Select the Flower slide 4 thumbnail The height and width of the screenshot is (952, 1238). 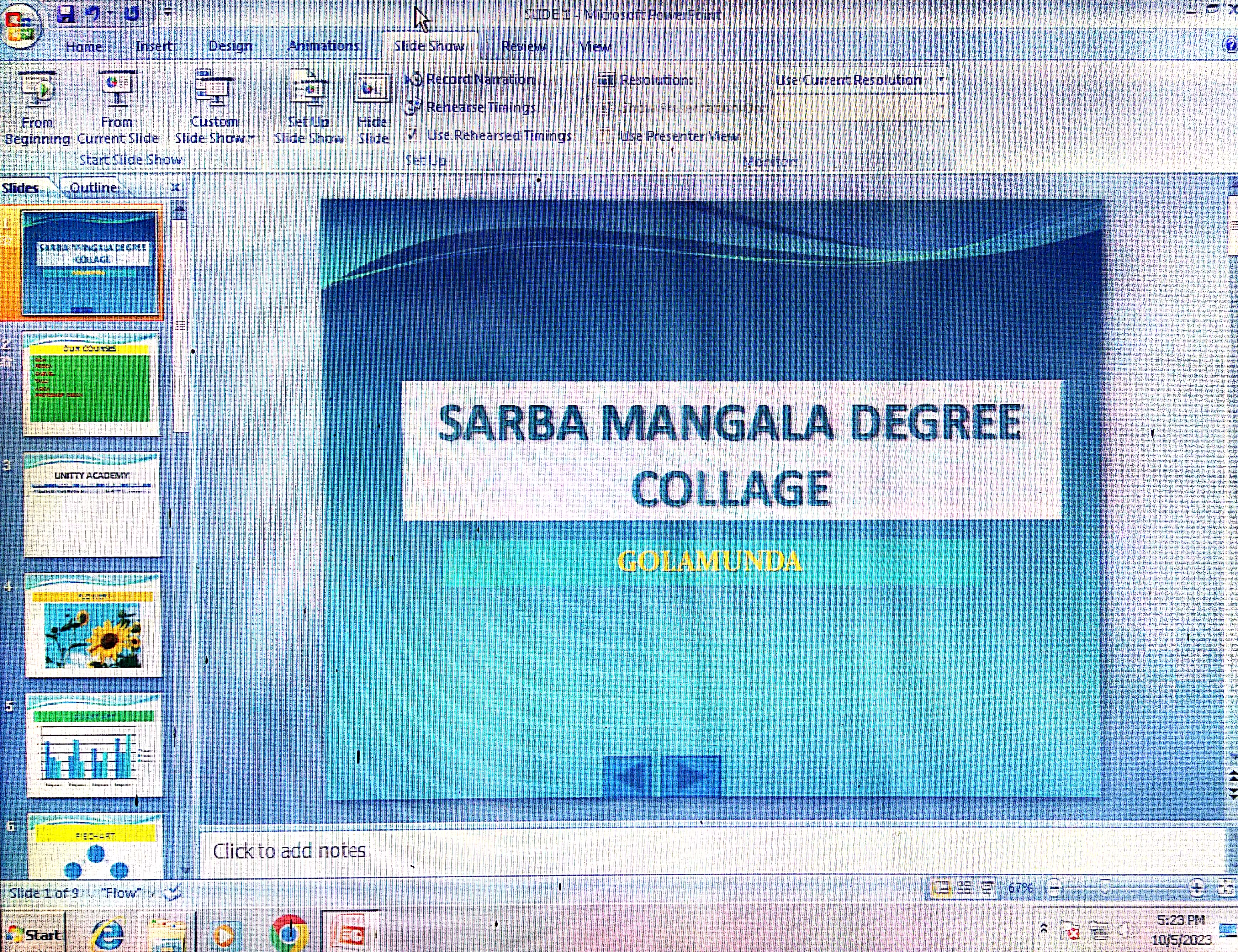(93, 626)
